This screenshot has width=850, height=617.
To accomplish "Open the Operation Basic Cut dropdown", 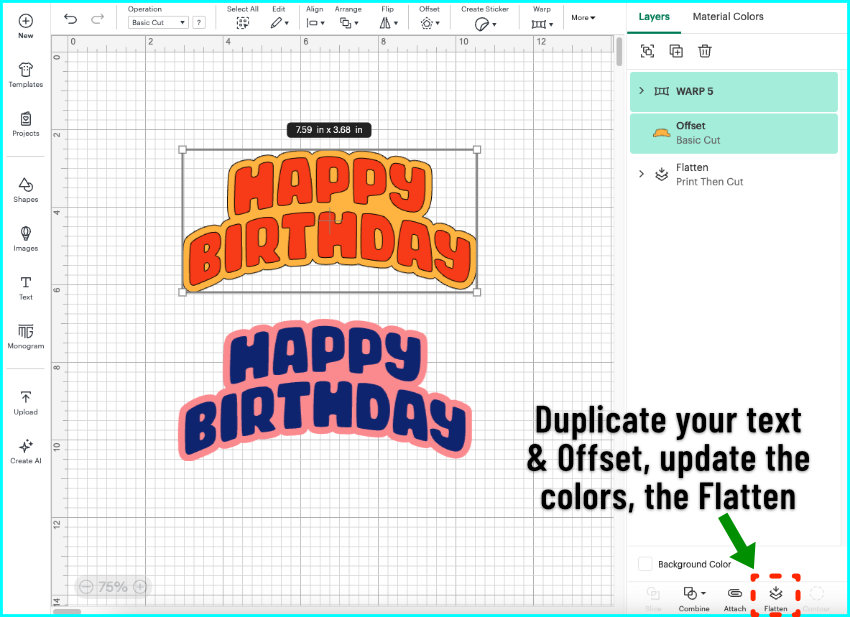I will (158, 22).
